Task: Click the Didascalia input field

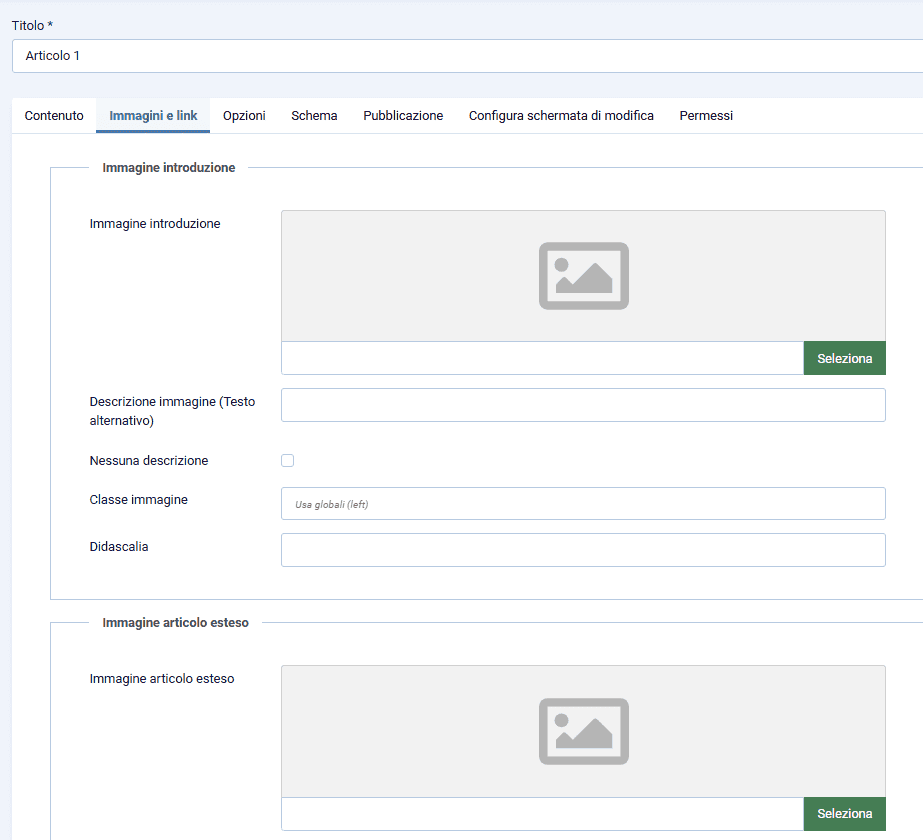Action: coord(583,549)
